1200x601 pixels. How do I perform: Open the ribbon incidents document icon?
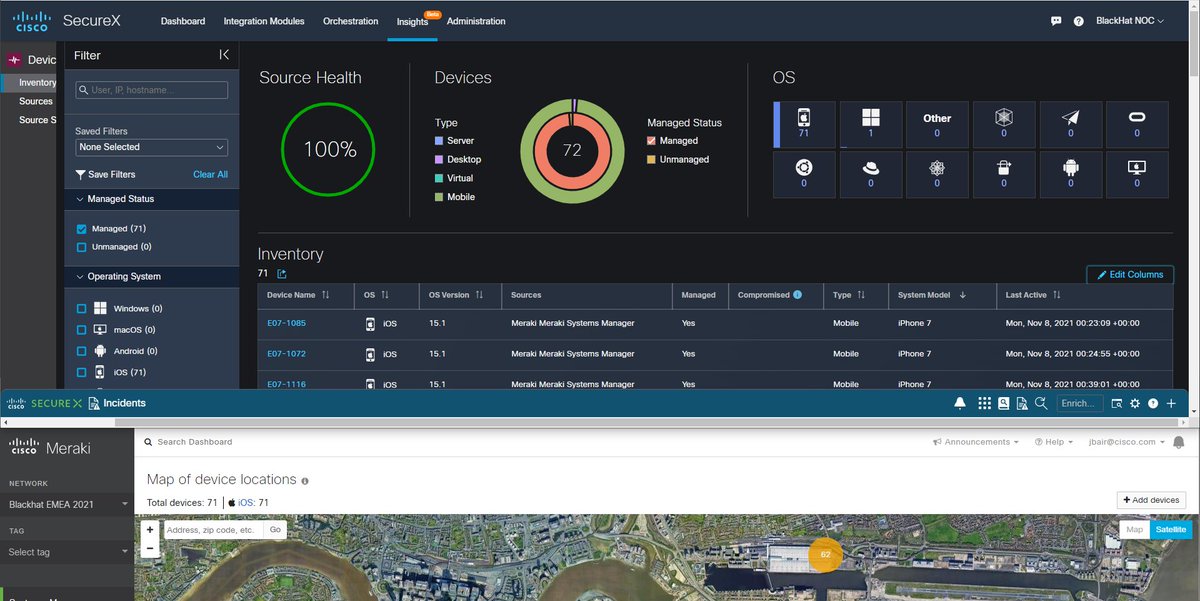(1022, 403)
